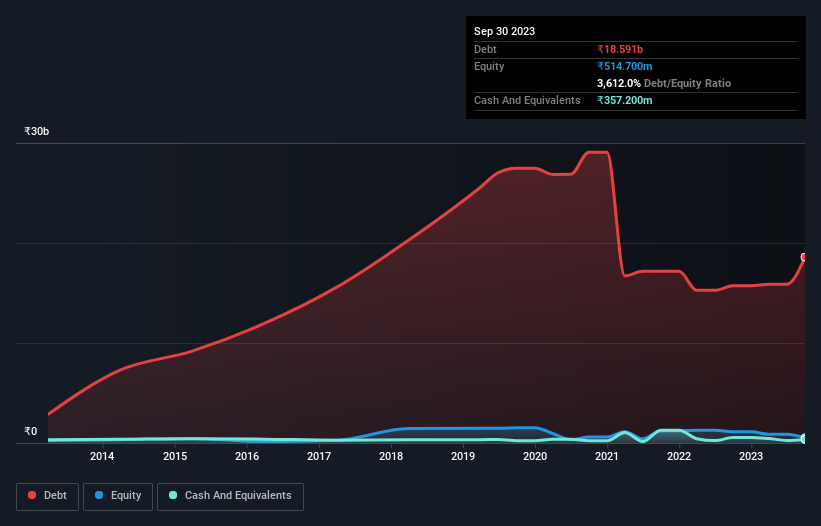This screenshot has height=526, width=821.
Task: Click the 2016 x-axis label
Action: (x=247, y=456)
